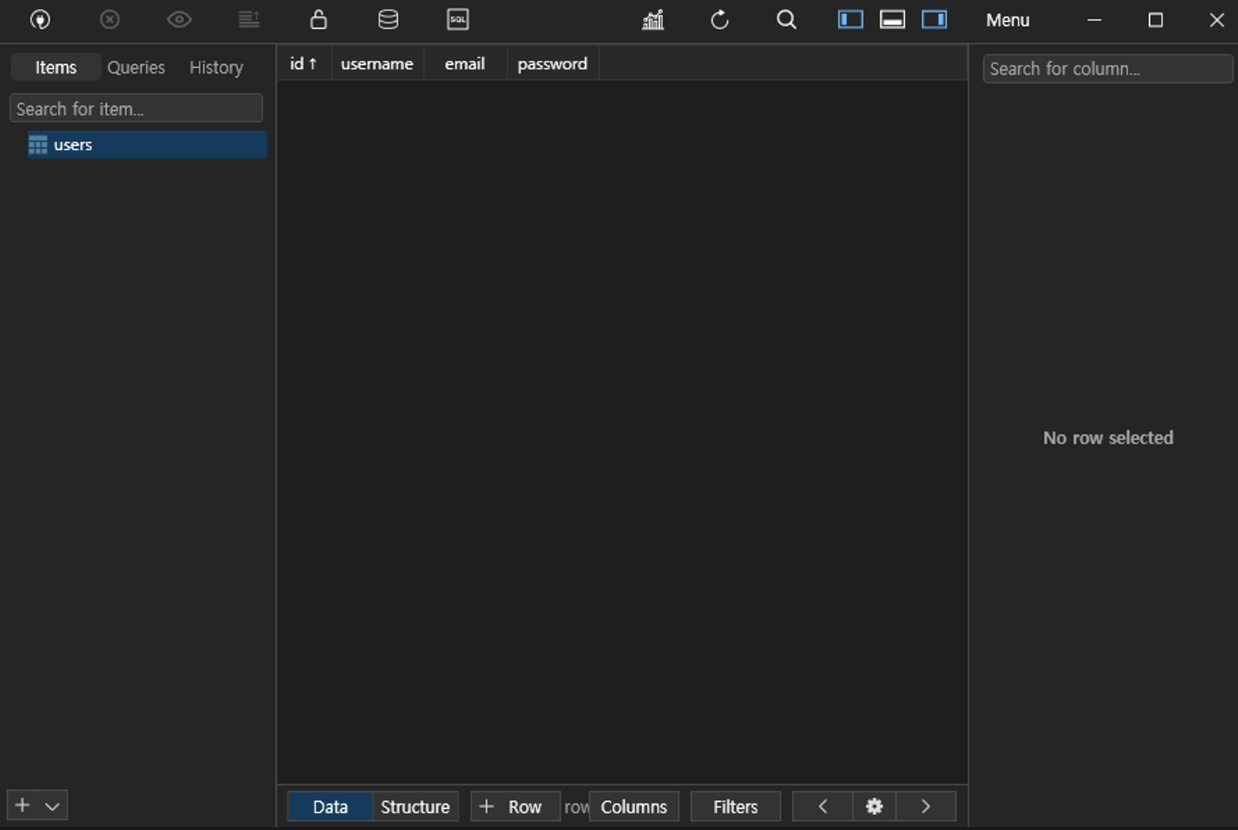
Task: Click the magnifying glass search icon
Action: coord(787,20)
